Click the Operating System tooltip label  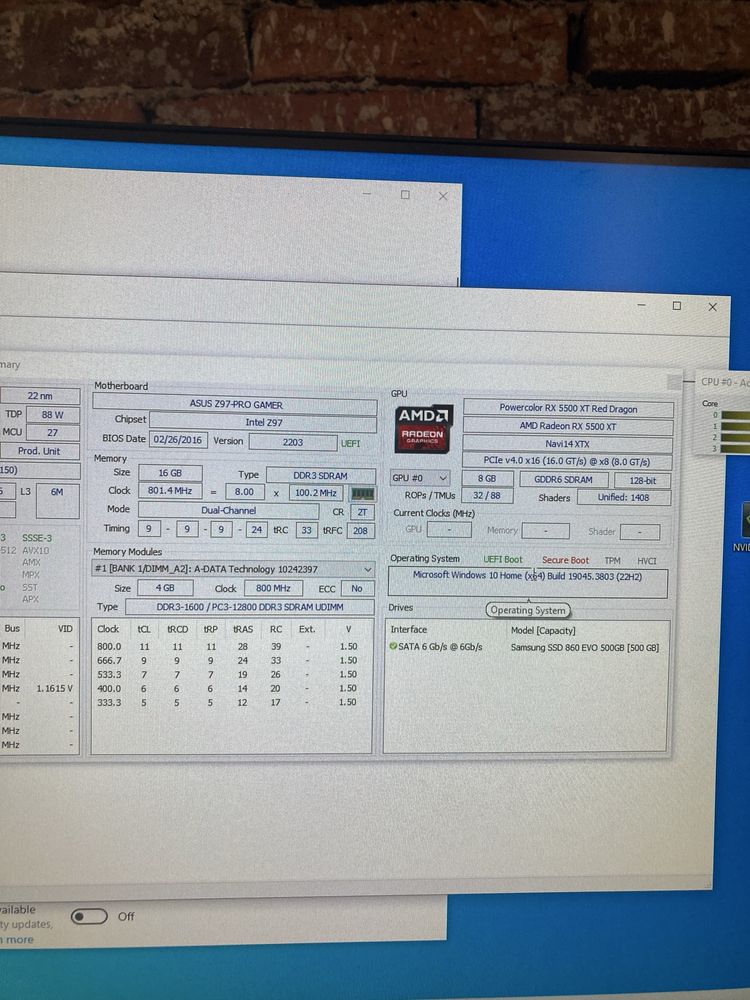tap(527, 610)
